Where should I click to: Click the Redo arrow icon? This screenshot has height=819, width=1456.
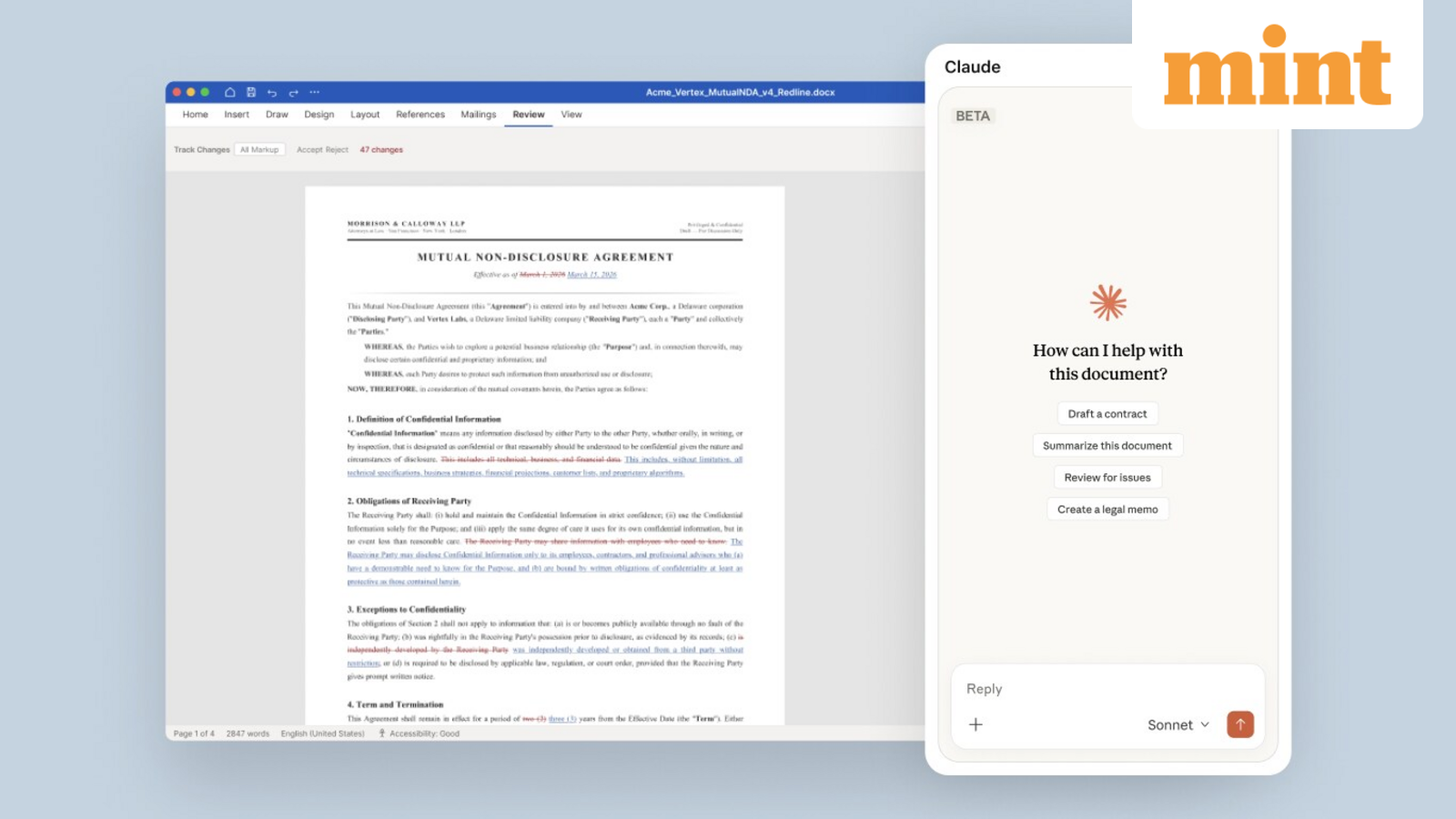(x=293, y=92)
